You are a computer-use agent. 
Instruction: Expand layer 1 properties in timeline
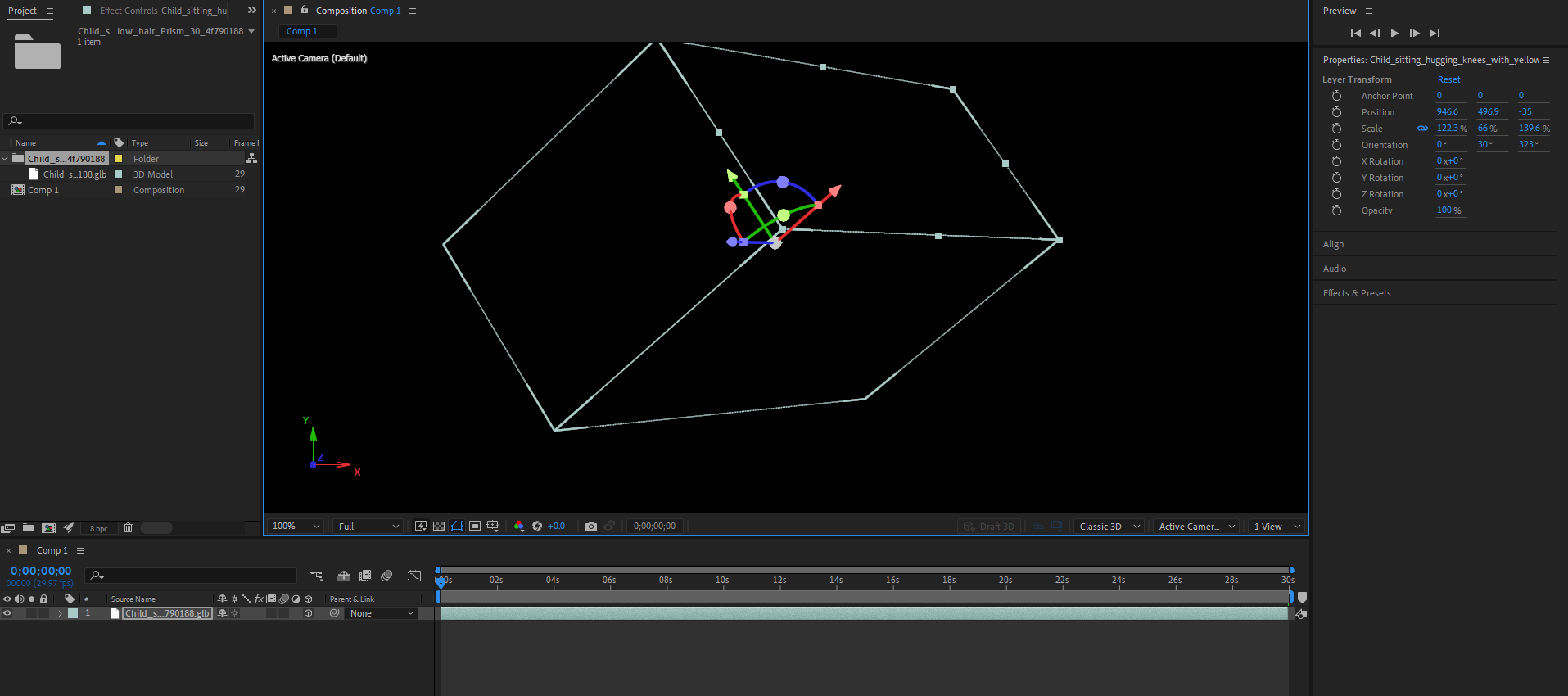coord(60,613)
